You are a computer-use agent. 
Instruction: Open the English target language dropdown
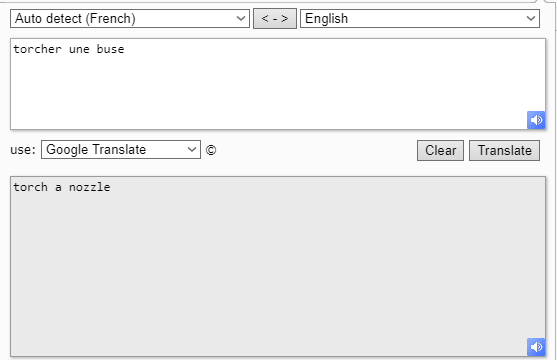point(420,18)
